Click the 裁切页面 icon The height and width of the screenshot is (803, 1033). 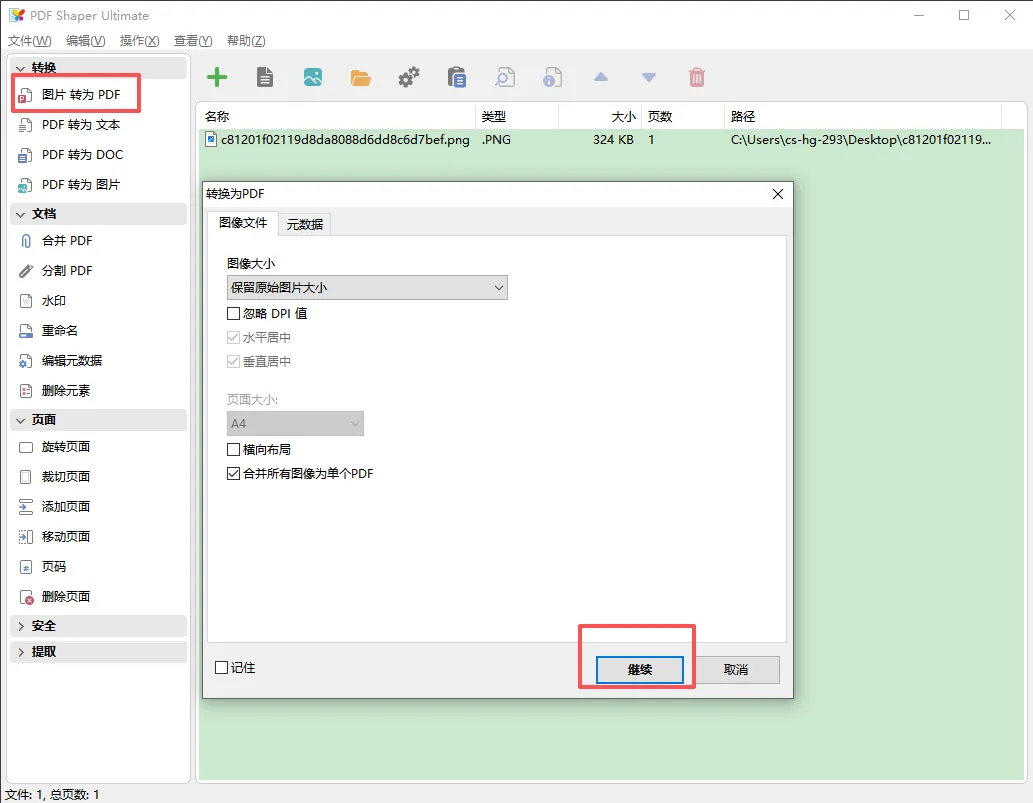(26, 477)
